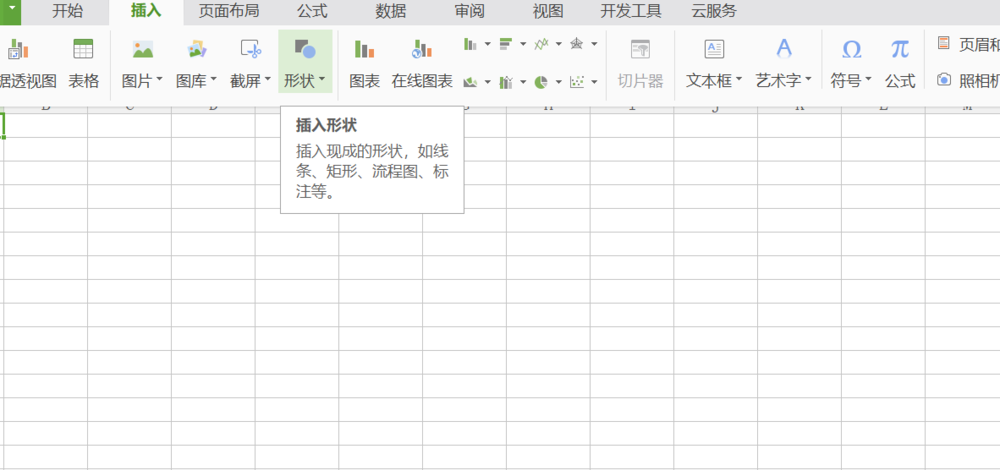This screenshot has height=470, width=1000.
Task: Select column K header
Action: coord(800,109)
